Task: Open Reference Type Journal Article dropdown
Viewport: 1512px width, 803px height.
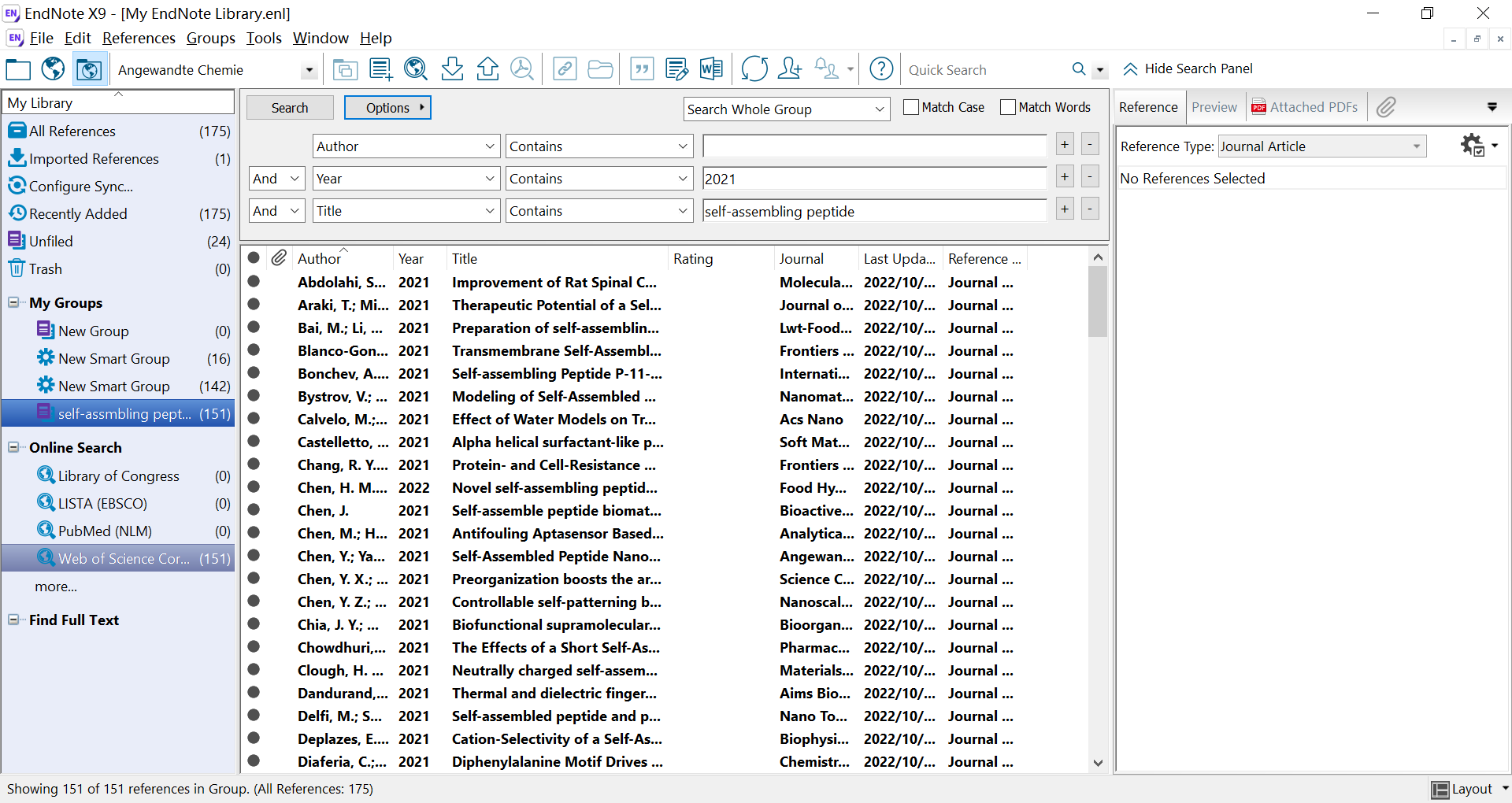Action: 1322,146
